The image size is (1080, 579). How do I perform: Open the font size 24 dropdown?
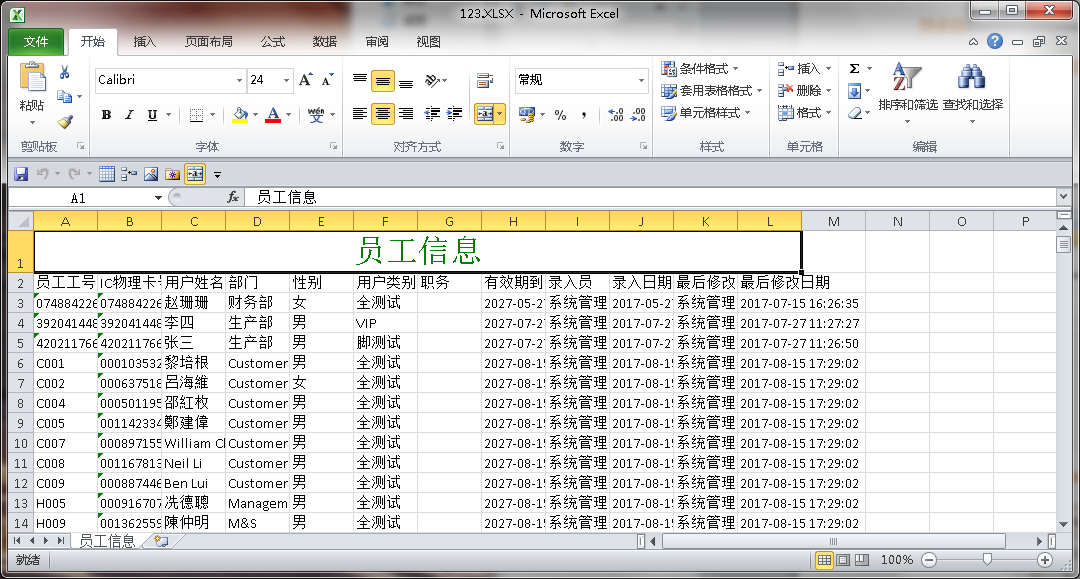coord(287,80)
